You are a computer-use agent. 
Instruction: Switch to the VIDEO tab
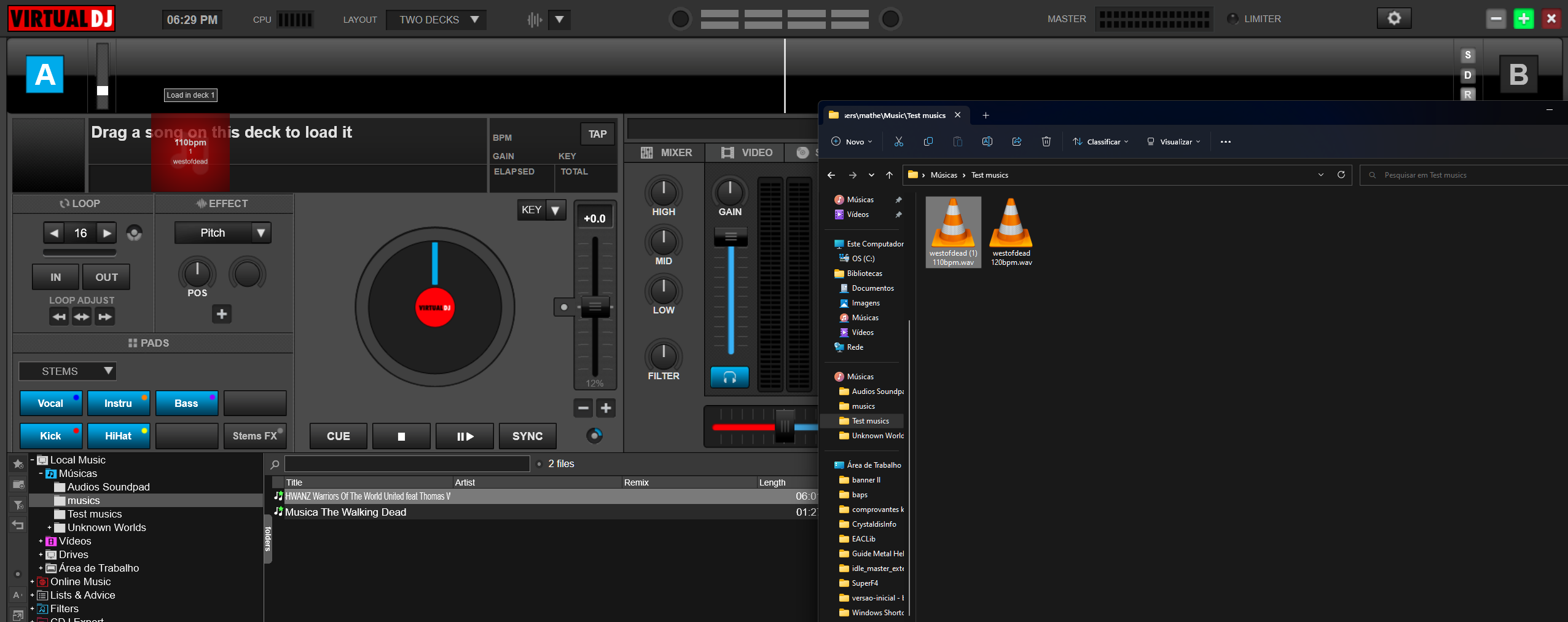(x=747, y=152)
